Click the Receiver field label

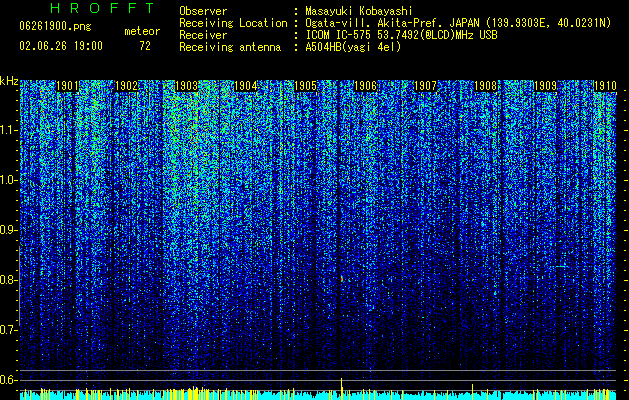pyautogui.click(x=203, y=35)
